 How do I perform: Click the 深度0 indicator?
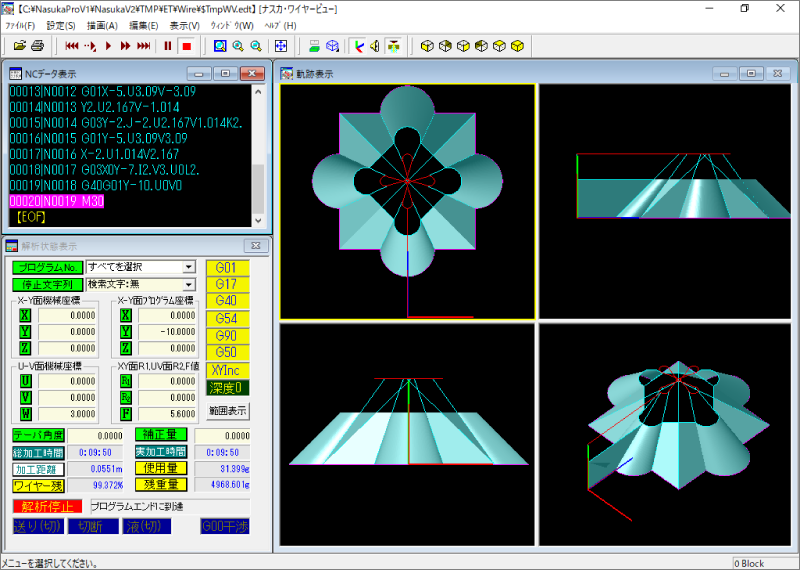point(228,388)
